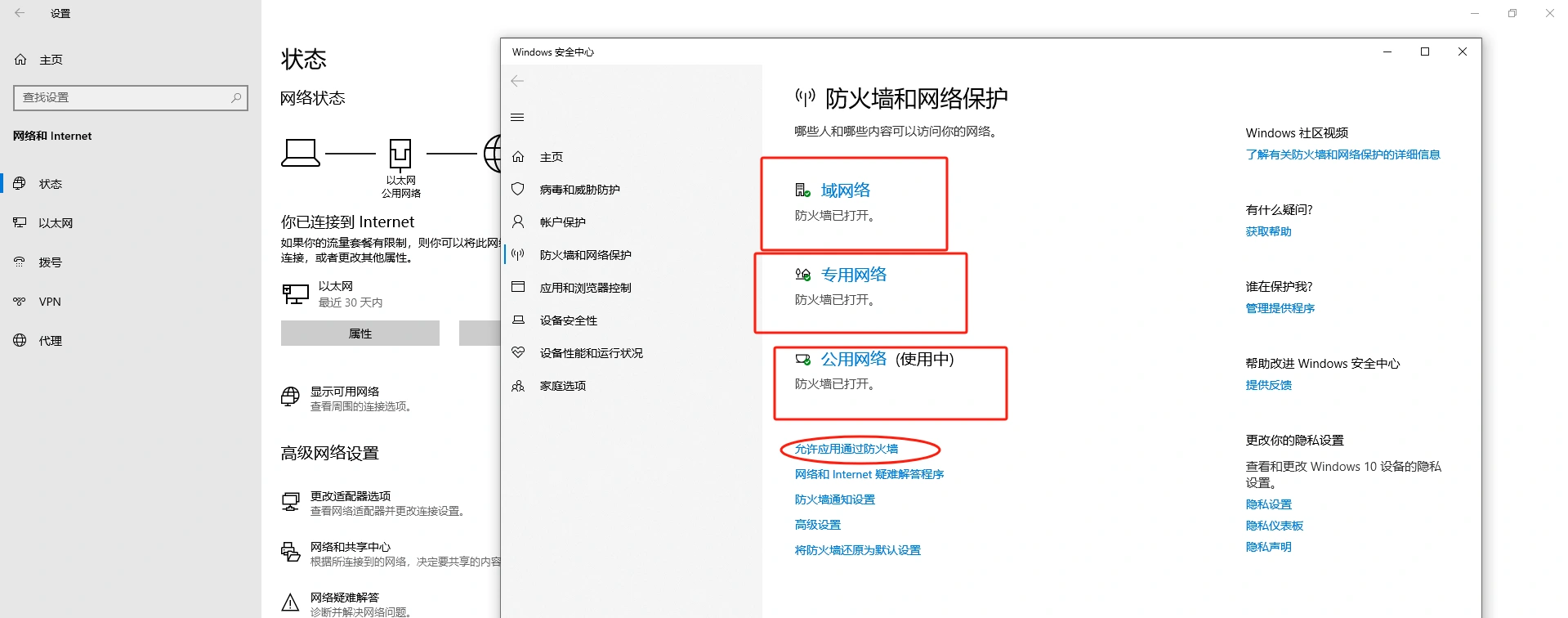Viewport: 1568px width, 618px height.
Task: Select 以太网 in Settings sidebar
Action: coord(56,223)
